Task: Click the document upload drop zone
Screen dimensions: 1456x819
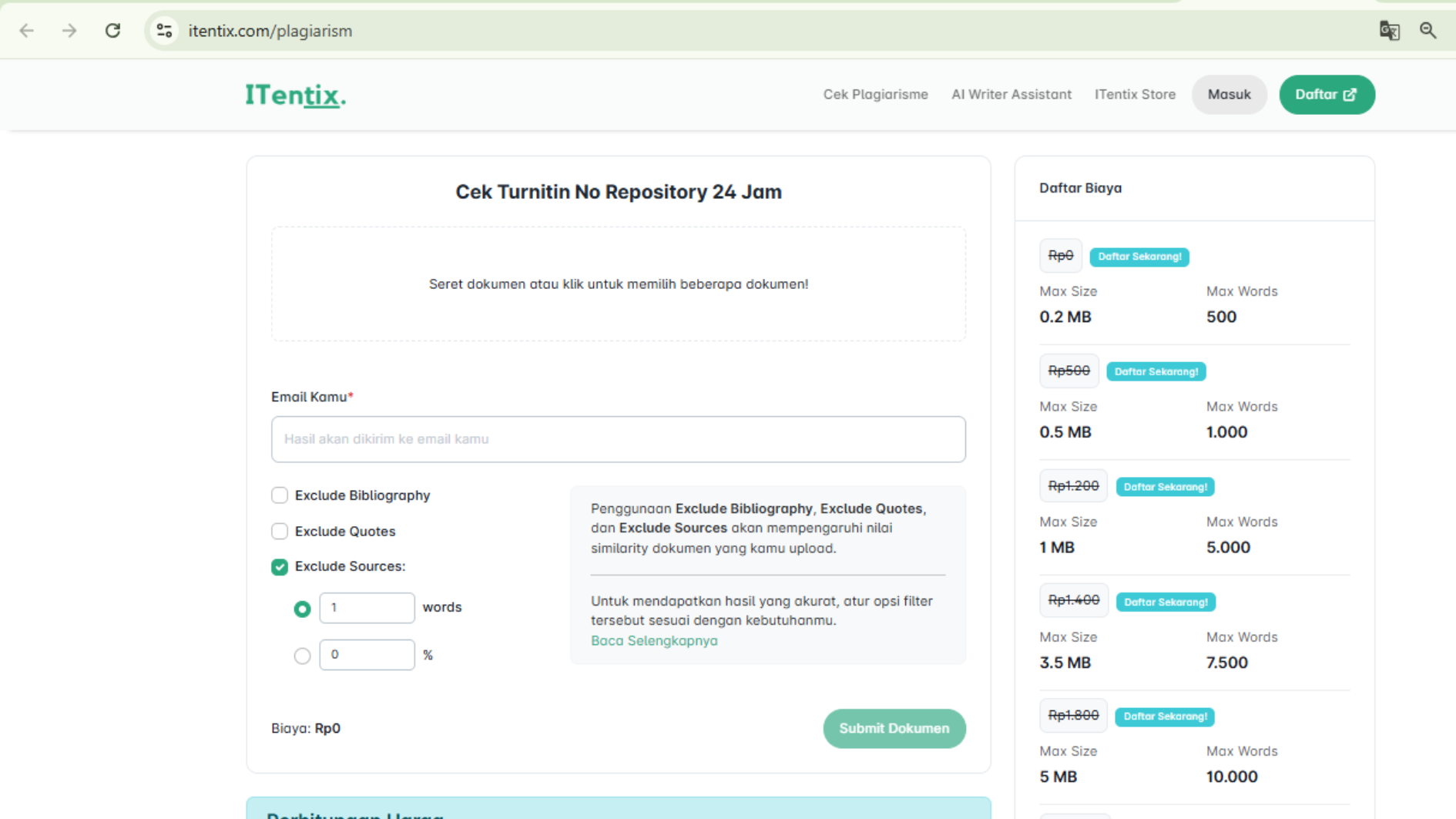Action: [618, 284]
